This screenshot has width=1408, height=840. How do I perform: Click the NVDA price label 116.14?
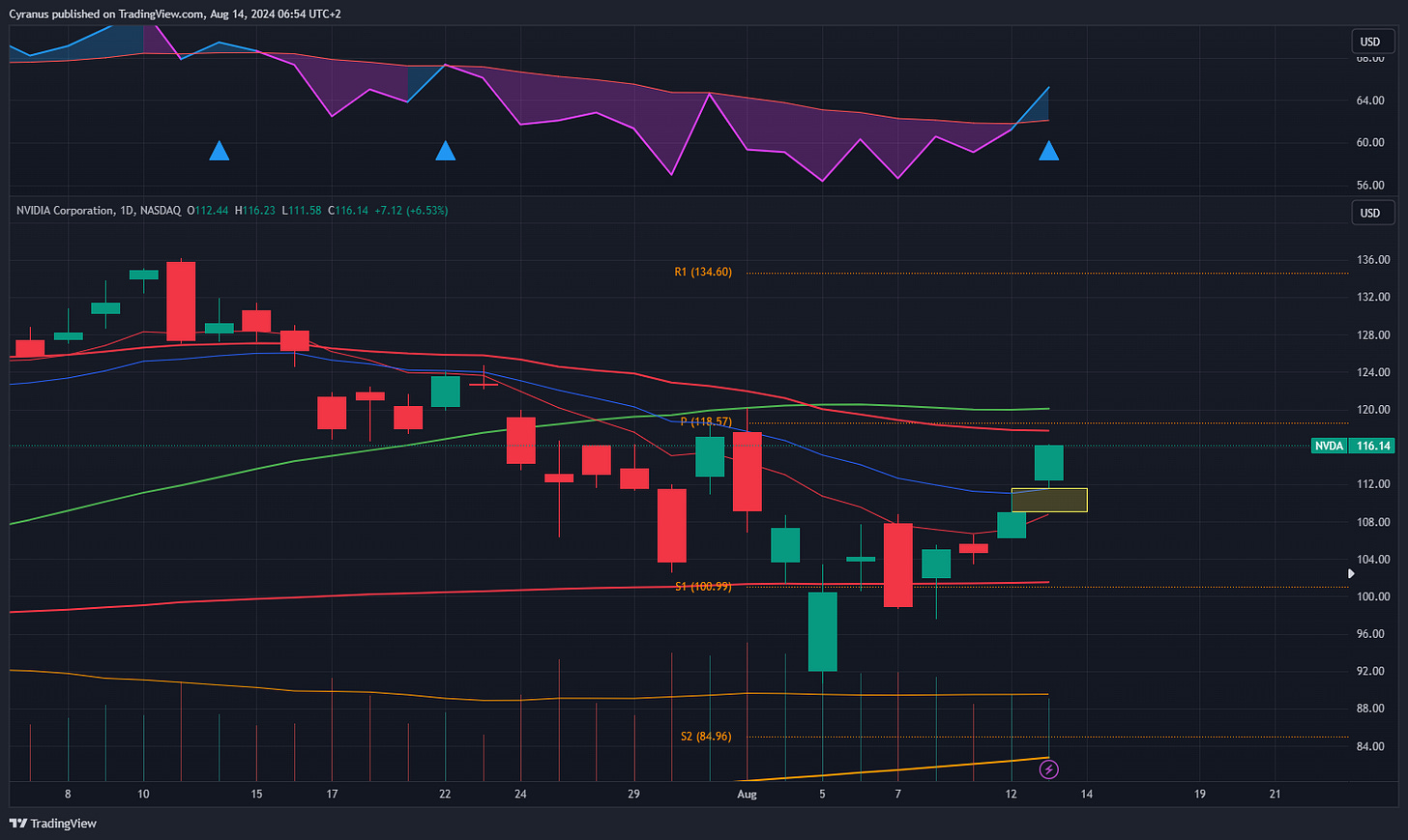(x=1353, y=446)
